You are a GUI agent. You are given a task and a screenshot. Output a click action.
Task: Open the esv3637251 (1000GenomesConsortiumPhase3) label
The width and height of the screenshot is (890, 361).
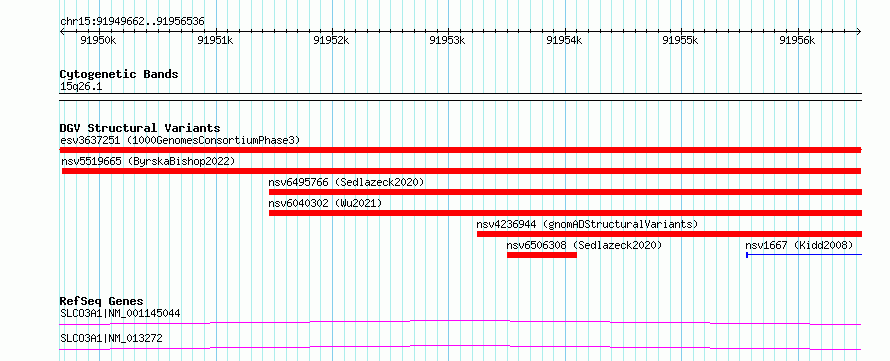pyautogui.click(x=180, y=140)
